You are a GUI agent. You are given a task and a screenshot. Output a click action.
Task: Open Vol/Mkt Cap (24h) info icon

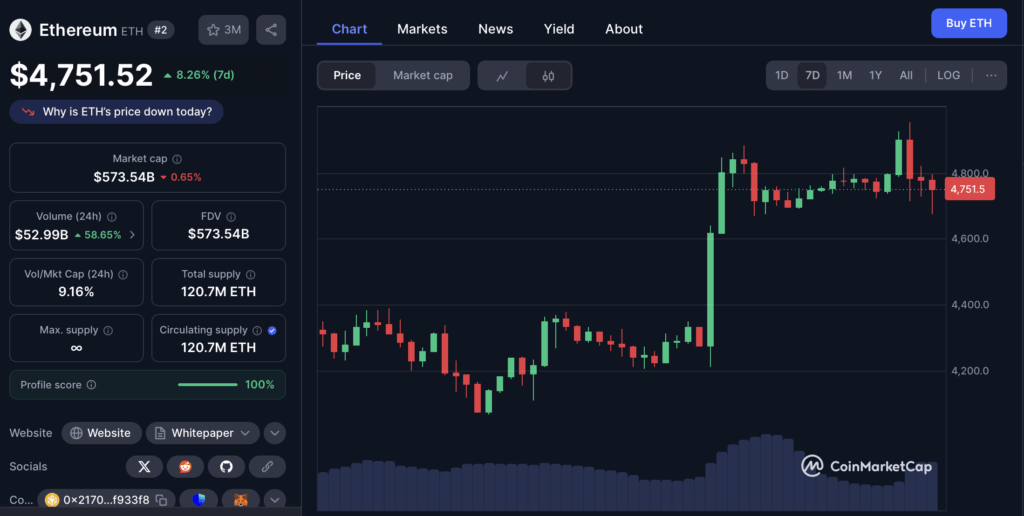(123, 274)
